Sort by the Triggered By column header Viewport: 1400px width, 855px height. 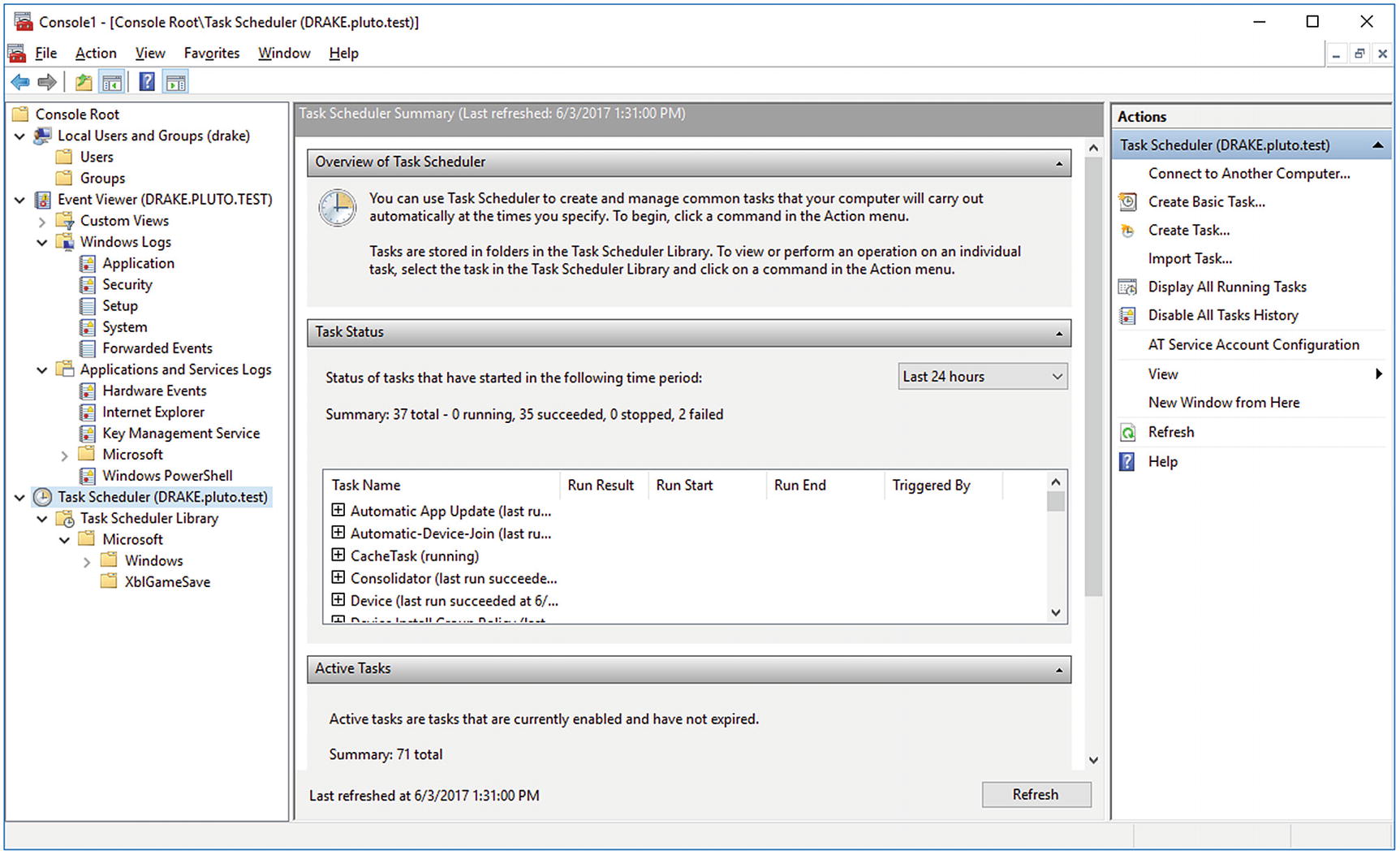[x=931, y=485]
